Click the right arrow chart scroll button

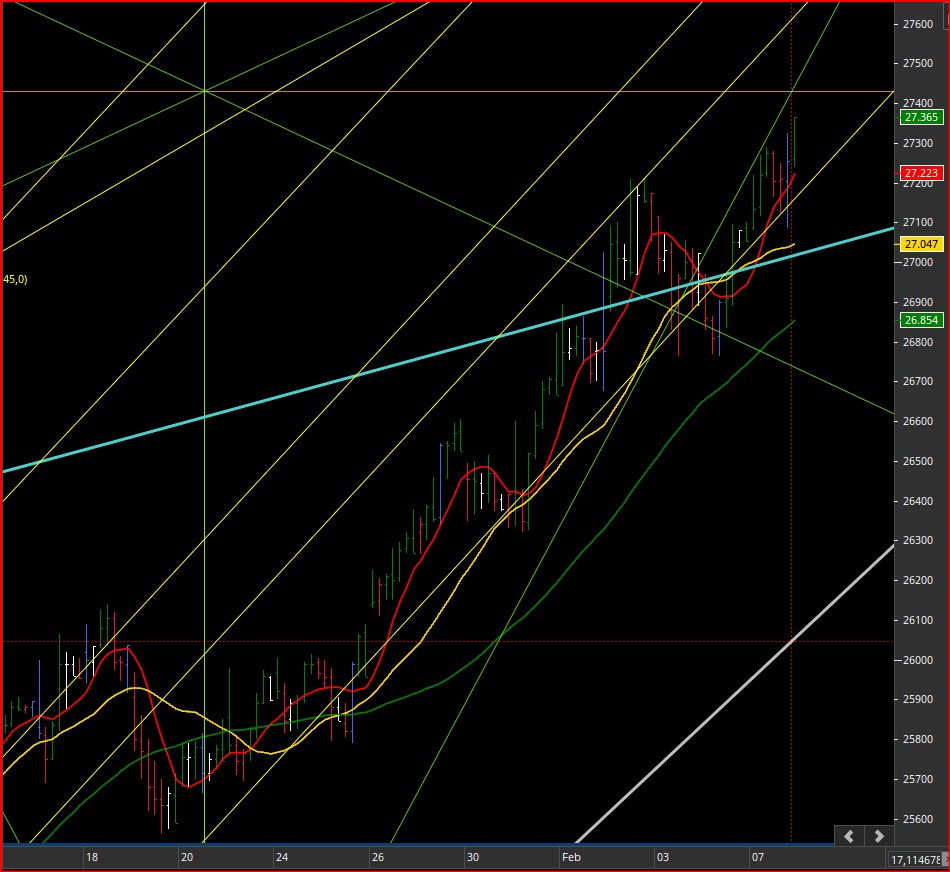coord(879,836)
